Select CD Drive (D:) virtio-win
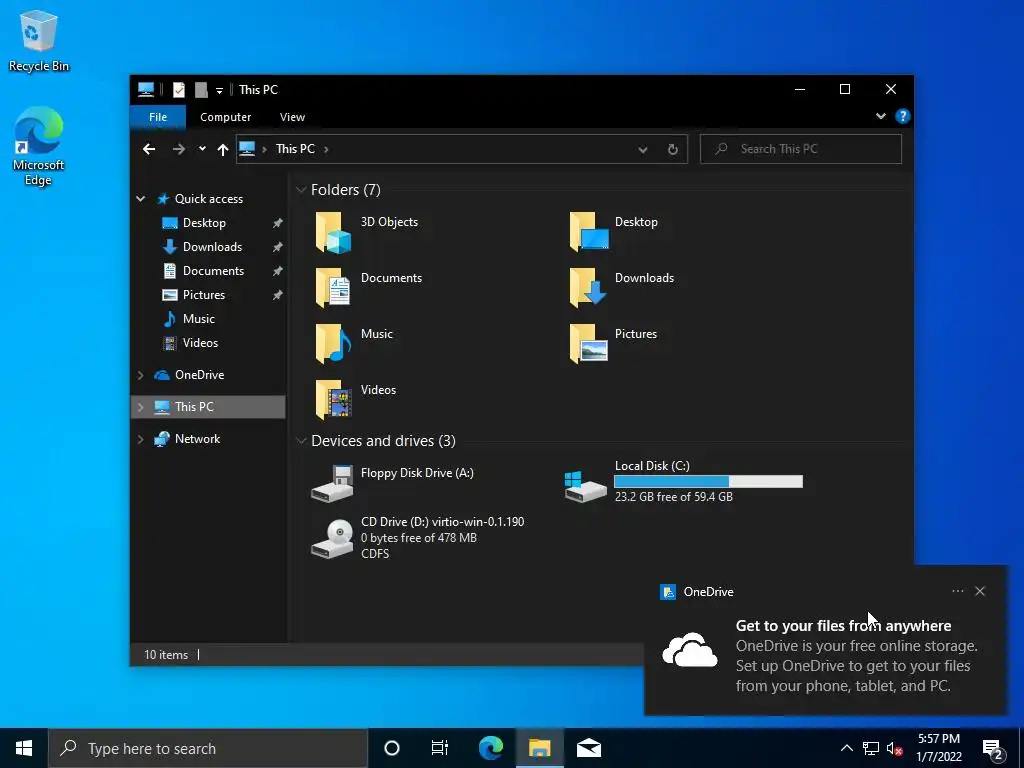 pyautogui.click(x=417, y=537)
